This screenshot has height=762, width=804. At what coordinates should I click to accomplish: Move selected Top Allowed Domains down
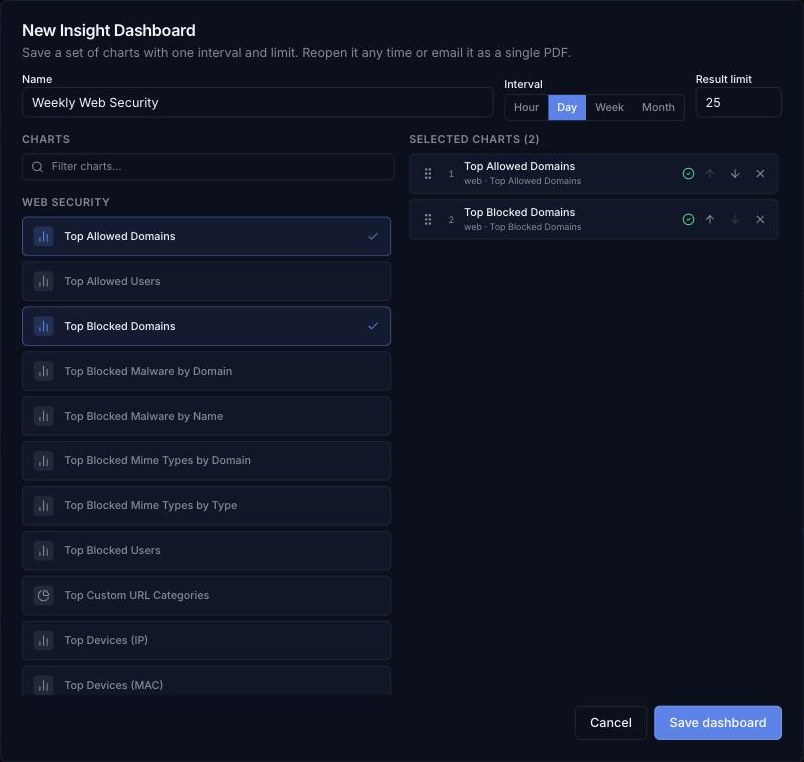pyautogui.click(x=735, y=174)
